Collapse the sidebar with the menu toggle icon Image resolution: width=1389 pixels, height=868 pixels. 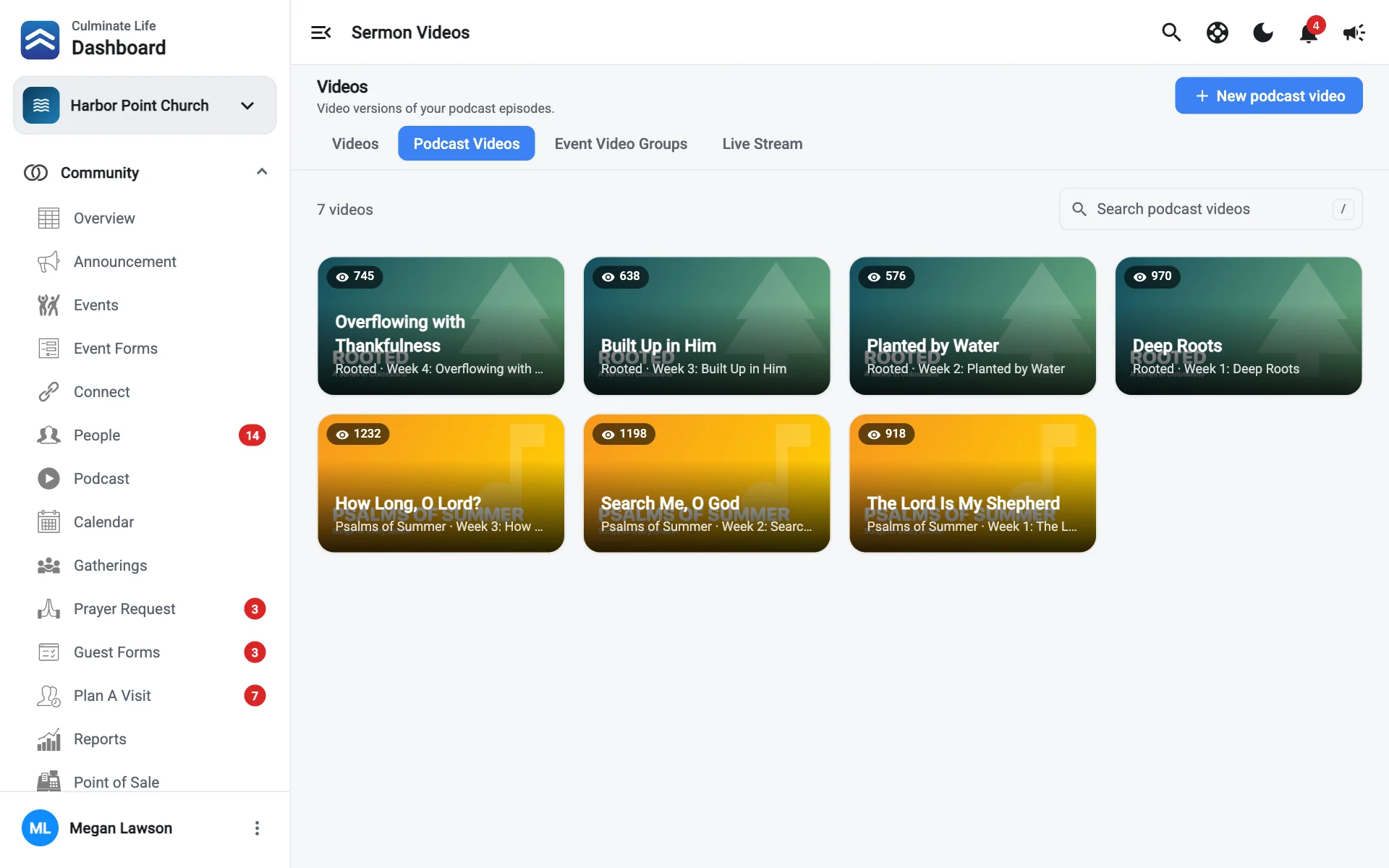point(320,33)
